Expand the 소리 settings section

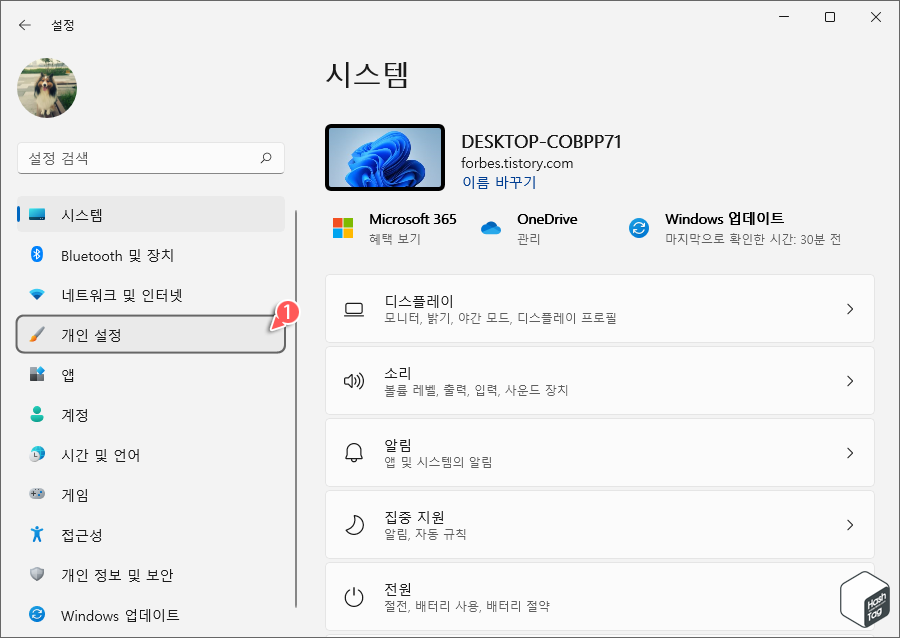[600, 380]
